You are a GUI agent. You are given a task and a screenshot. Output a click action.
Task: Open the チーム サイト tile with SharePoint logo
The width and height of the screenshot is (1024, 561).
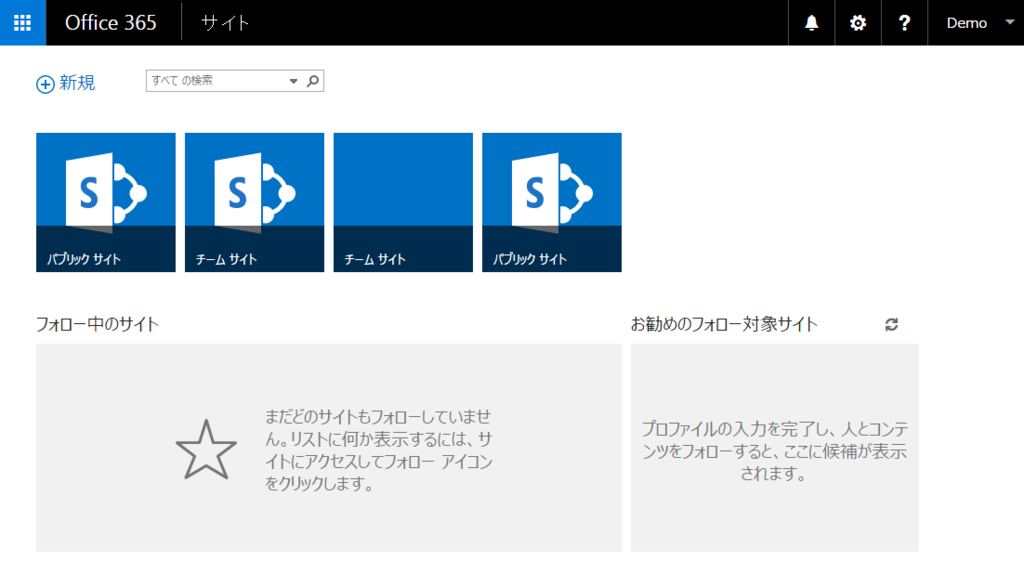tap(254, 202)
